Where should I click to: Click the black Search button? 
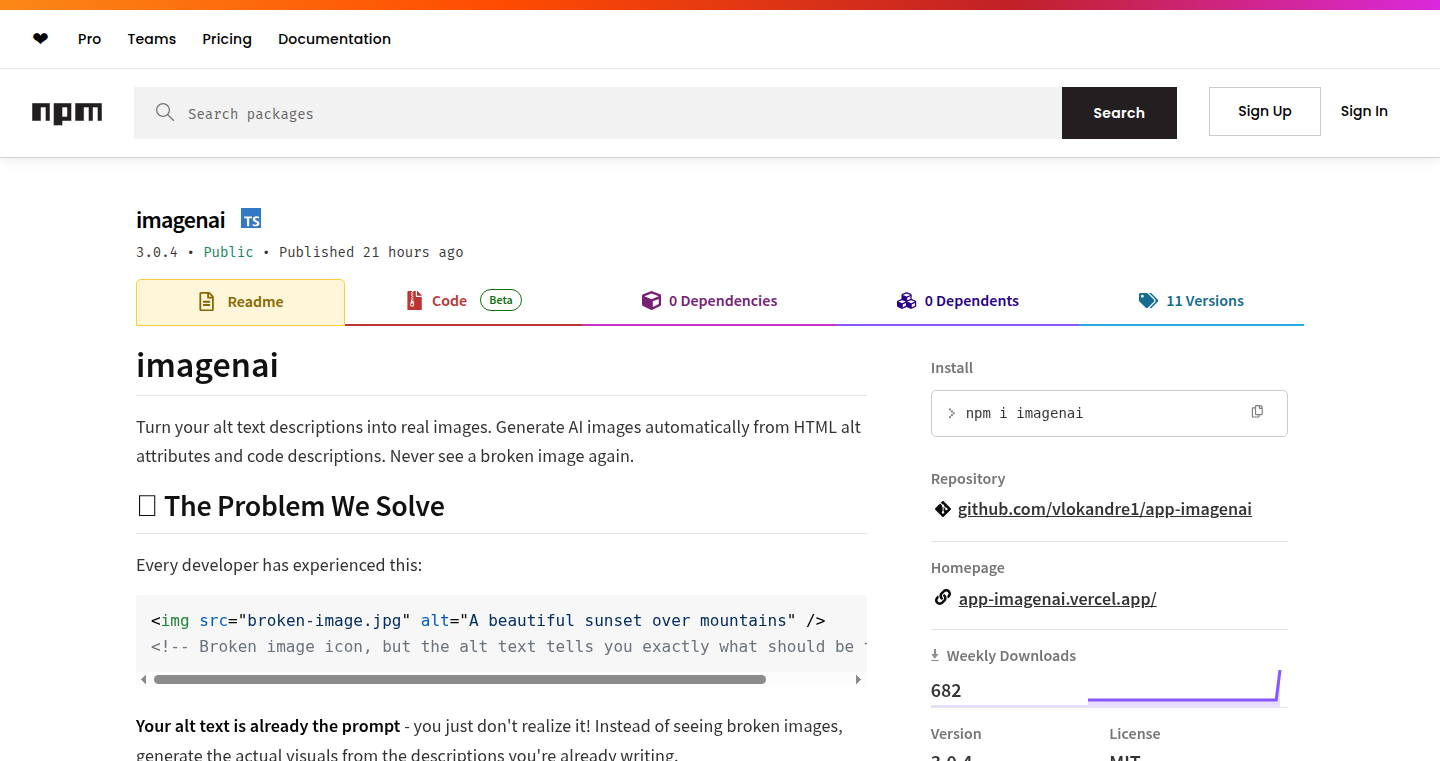tap(1119, 113)
